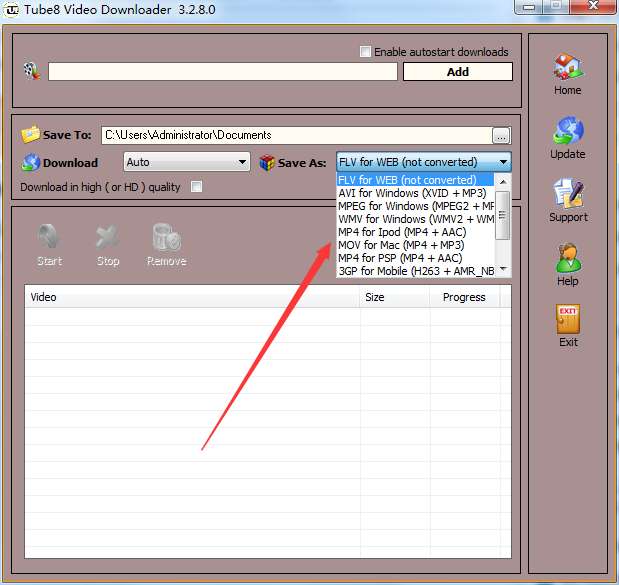
Task: Tick the high or HD quality checkbox
Action: click(x=196, y=186)
